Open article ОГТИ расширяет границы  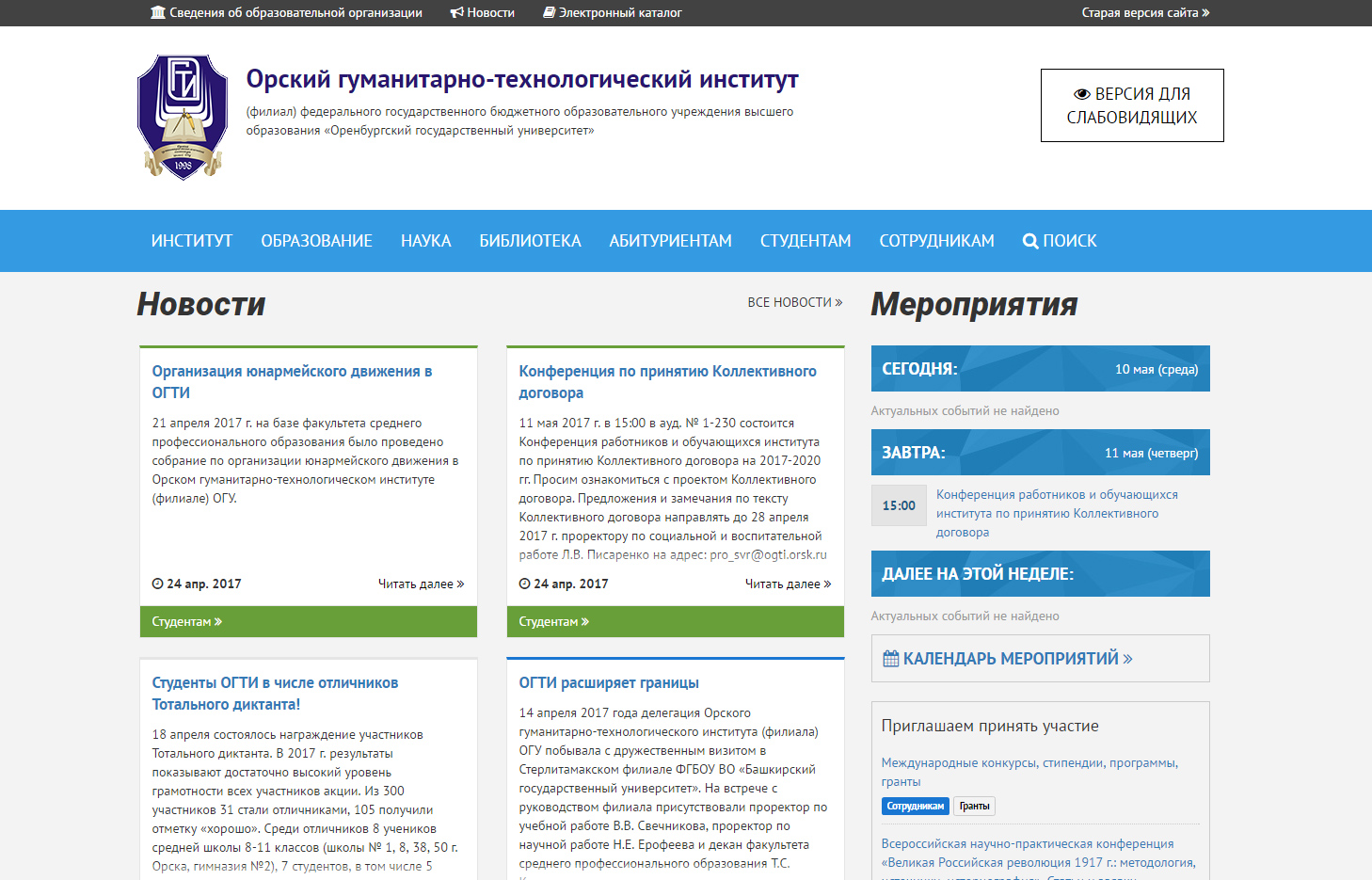(609, 683)
